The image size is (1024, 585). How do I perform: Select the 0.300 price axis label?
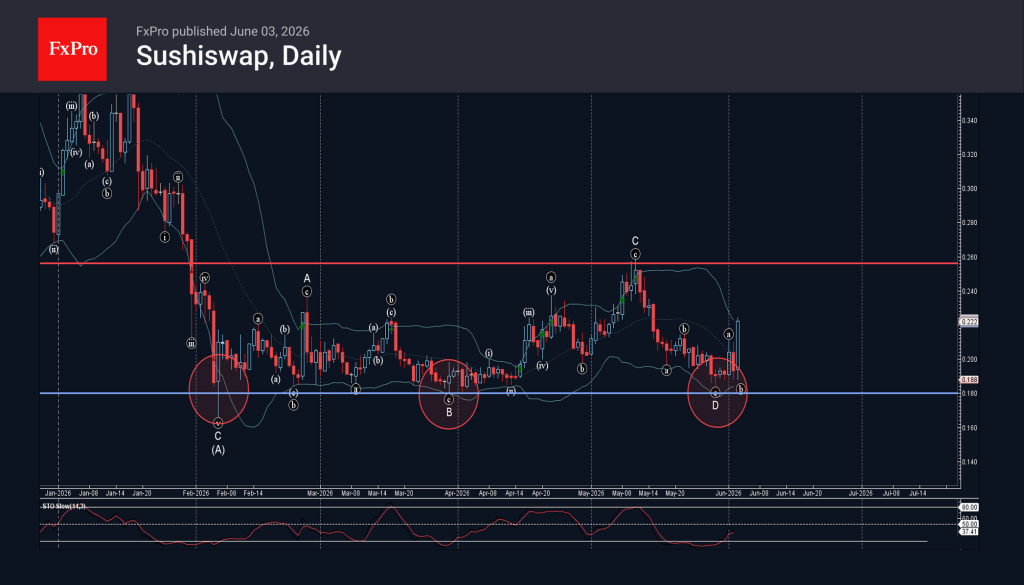[969, 189]
